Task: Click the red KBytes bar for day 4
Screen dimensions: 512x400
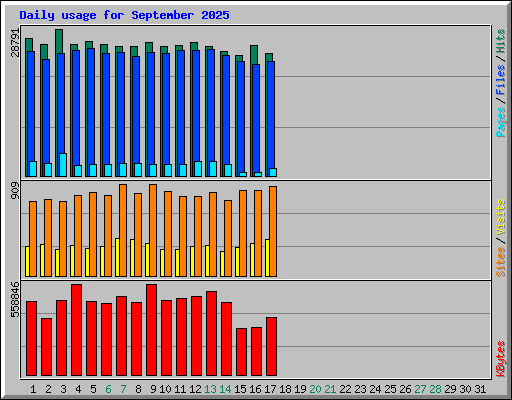Action: [76, 330]
